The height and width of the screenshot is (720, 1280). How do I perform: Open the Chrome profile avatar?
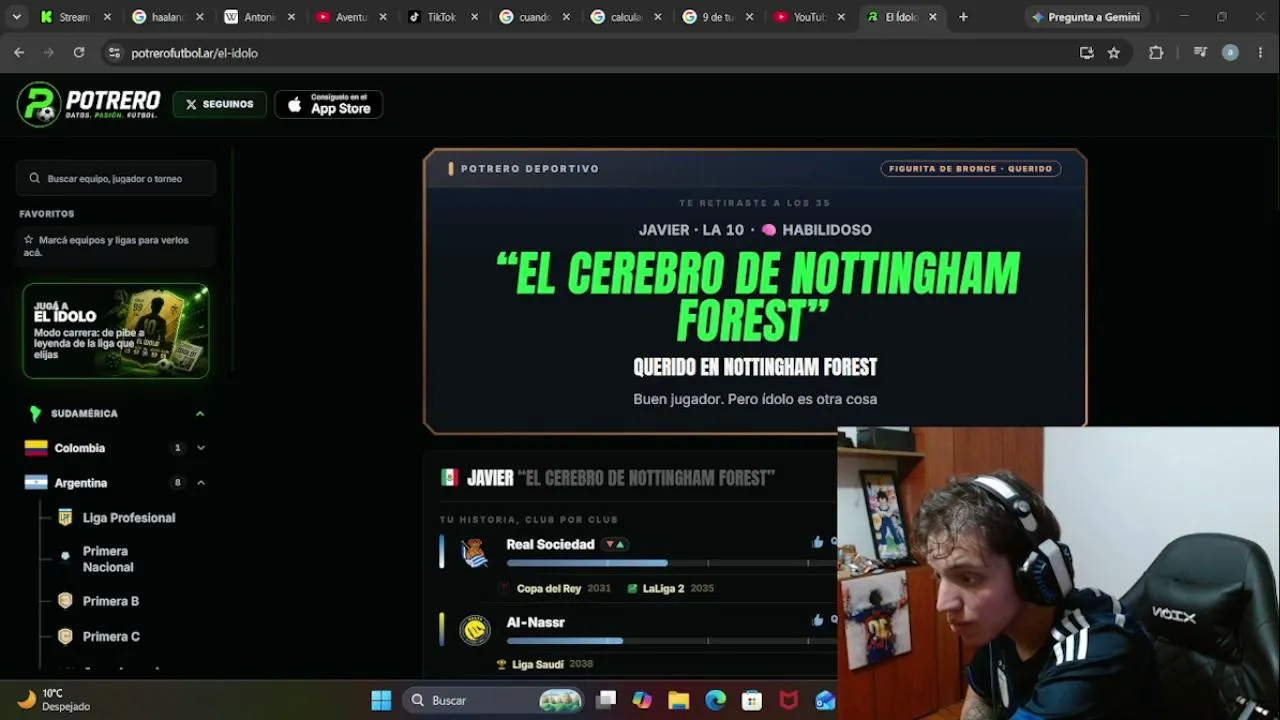click(1231, 53)
